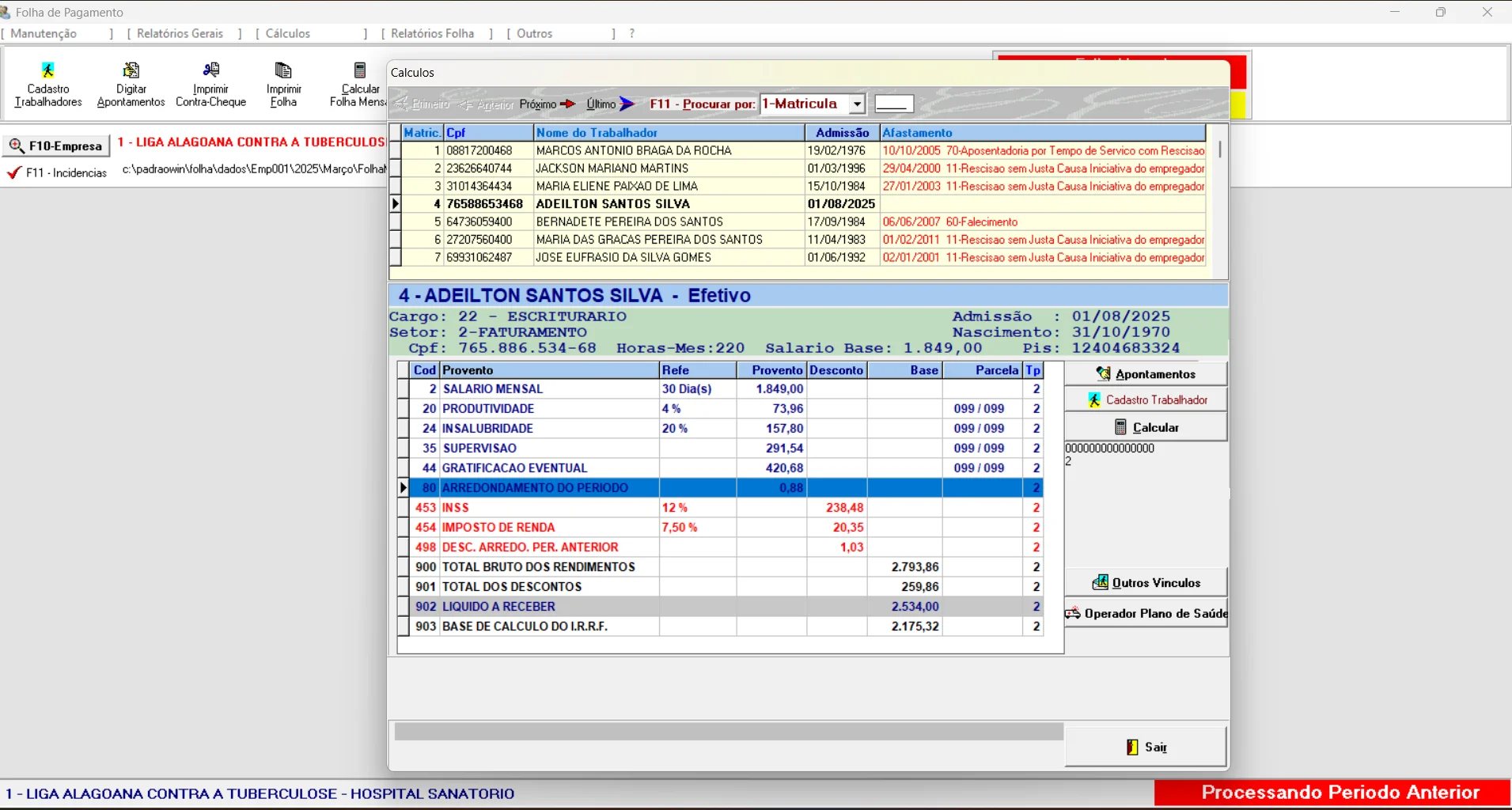Click the F10-Empresa search button

coord(56,146)
